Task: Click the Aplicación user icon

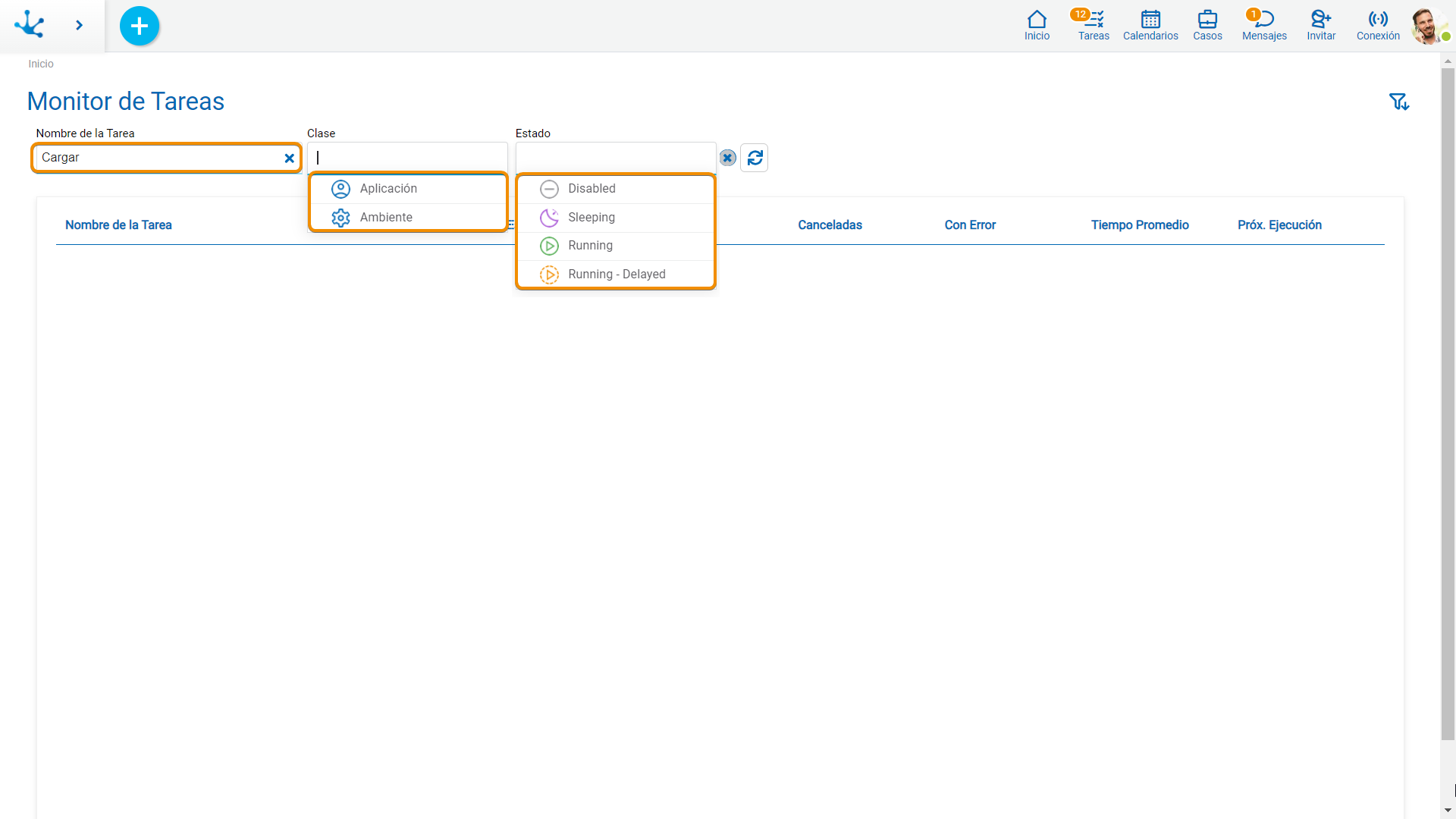Action: 340,189
